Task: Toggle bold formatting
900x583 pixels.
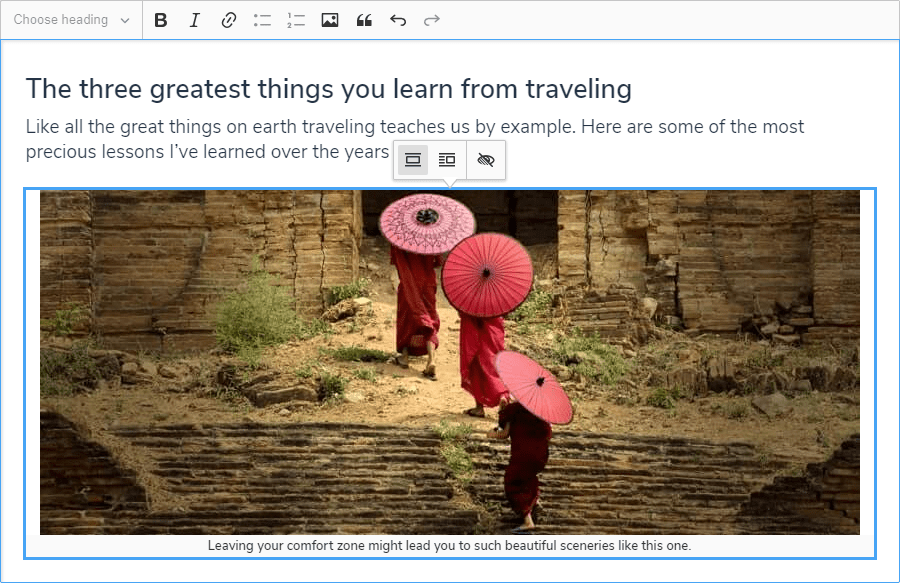Action: (161, 20)
